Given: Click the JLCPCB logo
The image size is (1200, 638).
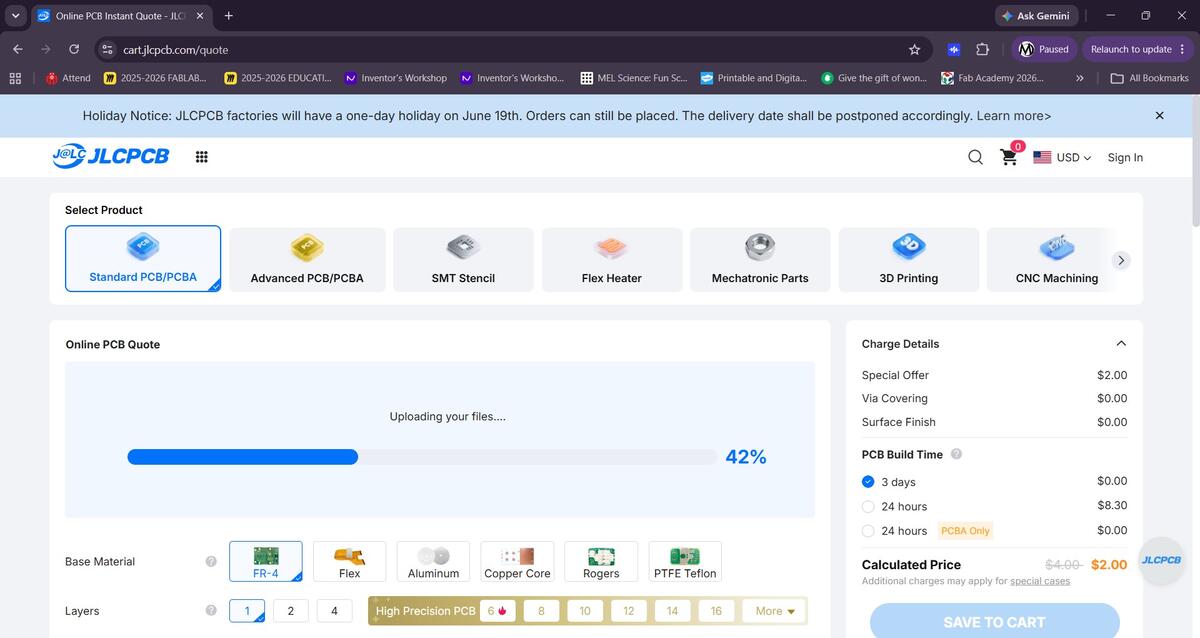Looking at the screenshot, I should tap(110, 156).
